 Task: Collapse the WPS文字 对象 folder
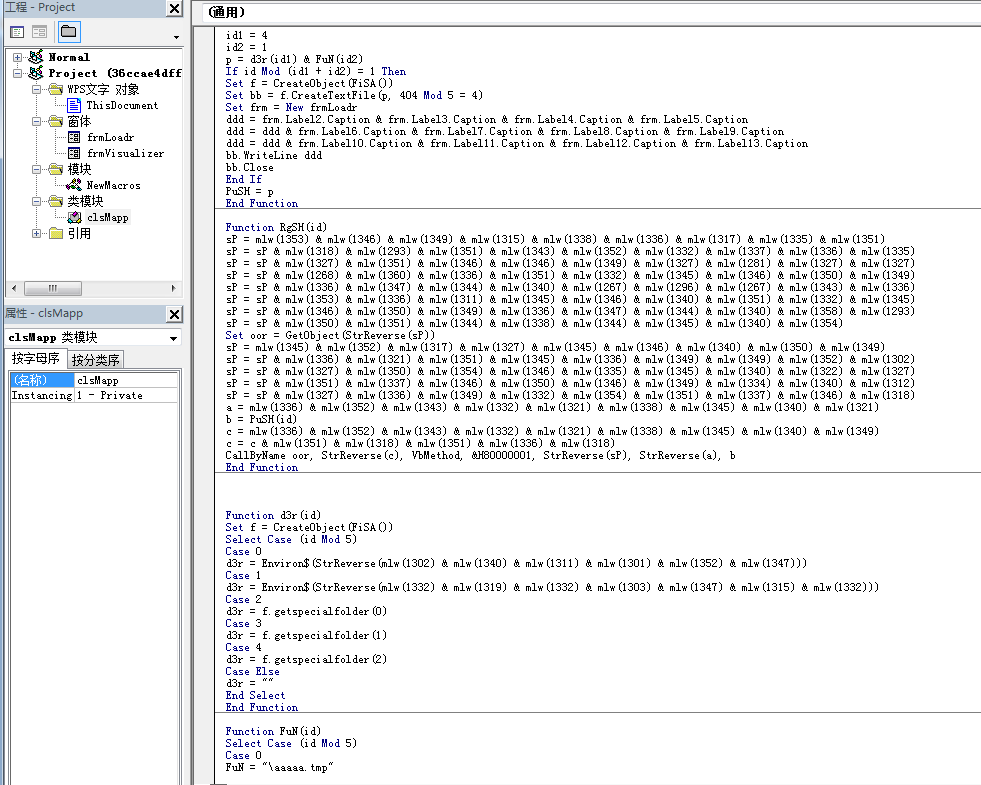tap(36, 89)
